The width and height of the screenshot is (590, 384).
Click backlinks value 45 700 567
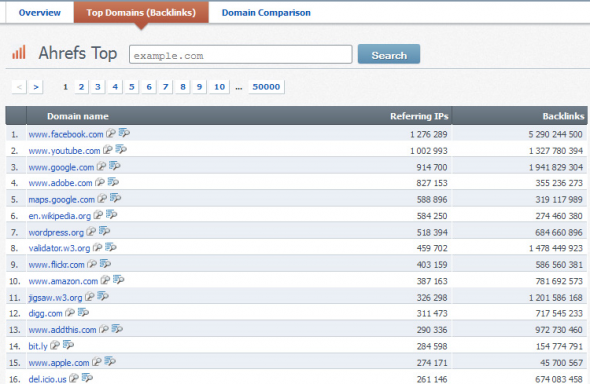561,363
